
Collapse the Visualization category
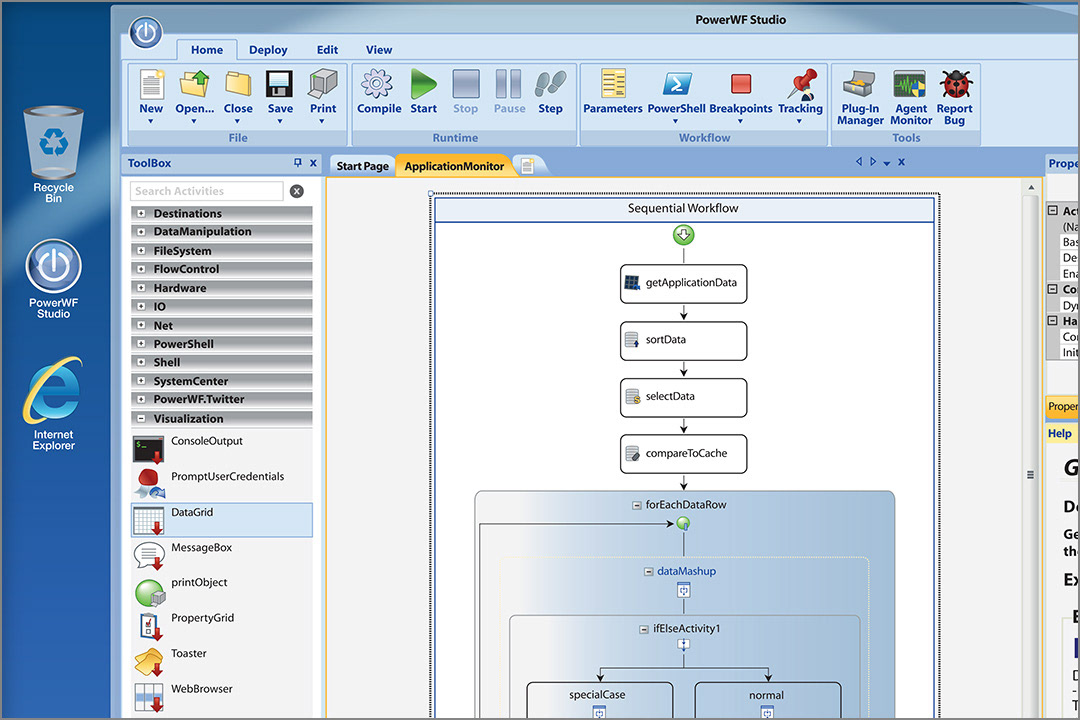141,418
